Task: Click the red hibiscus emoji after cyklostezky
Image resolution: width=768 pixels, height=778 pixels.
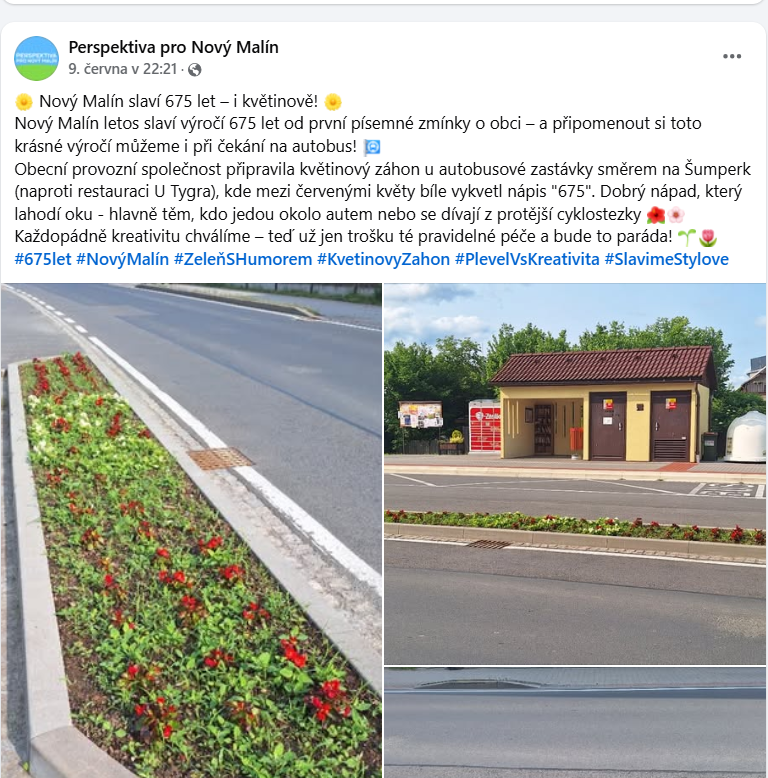Action: coord(656,215)
